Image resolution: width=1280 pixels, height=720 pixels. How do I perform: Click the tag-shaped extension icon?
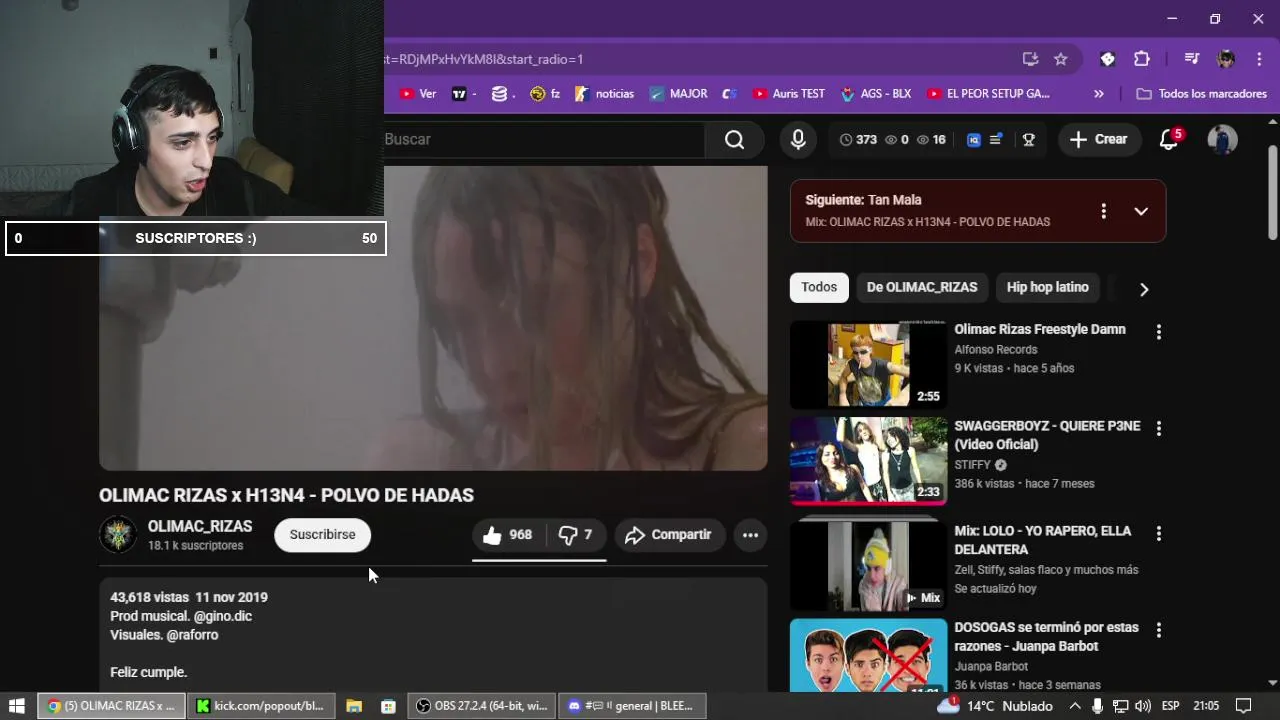tap(1107, 59)
